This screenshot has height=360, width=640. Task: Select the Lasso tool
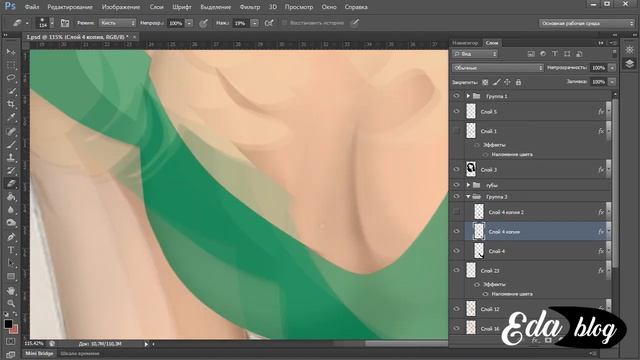click(x=11, y=78)
